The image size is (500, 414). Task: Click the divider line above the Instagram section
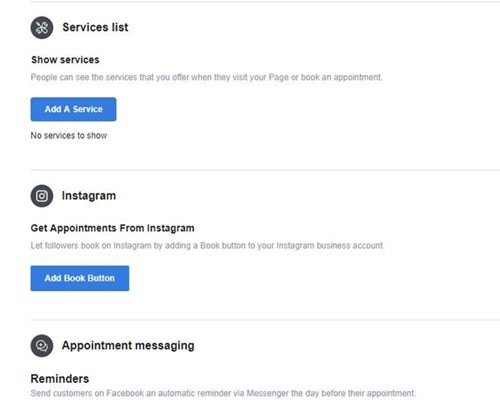pyautogui.click(x=265, y=170)
